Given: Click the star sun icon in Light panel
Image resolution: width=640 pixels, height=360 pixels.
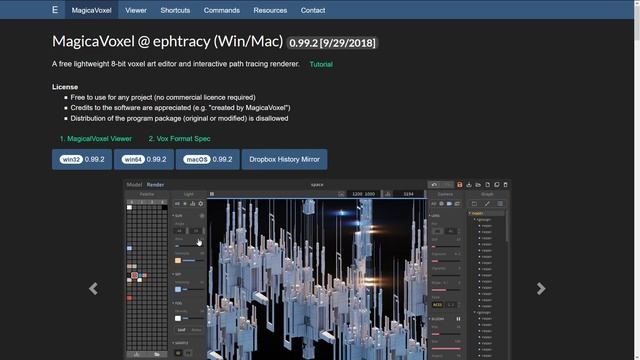Looking at the screenshot, I should [185, 204].
